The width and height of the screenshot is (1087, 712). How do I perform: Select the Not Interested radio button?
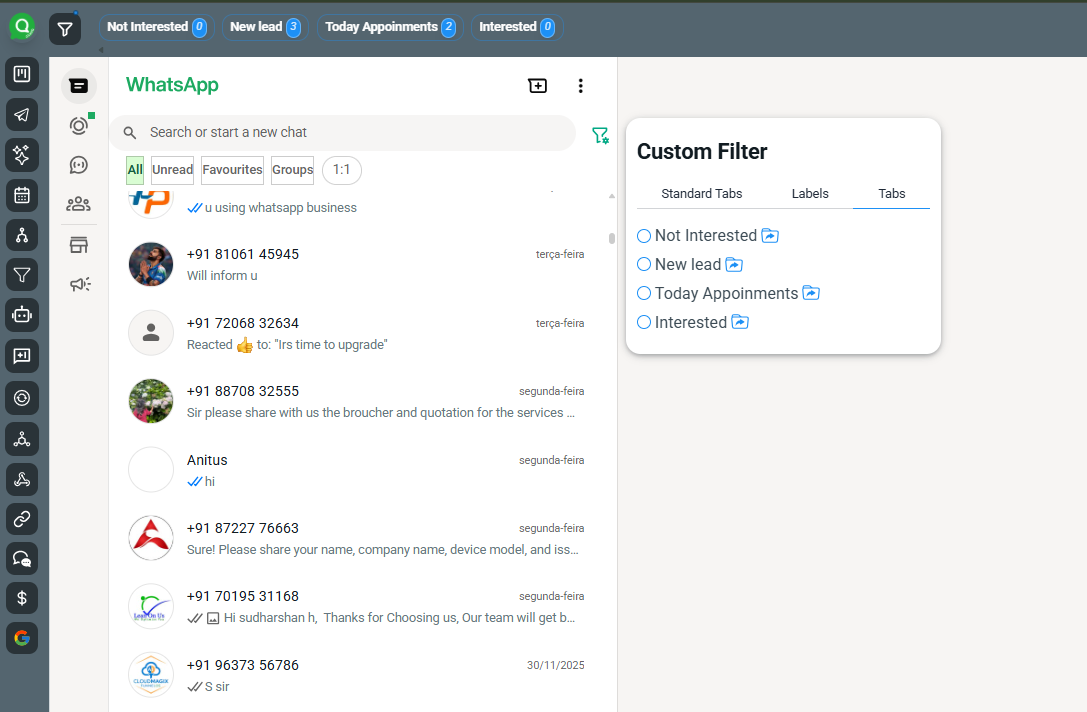(x=644, y=235)
